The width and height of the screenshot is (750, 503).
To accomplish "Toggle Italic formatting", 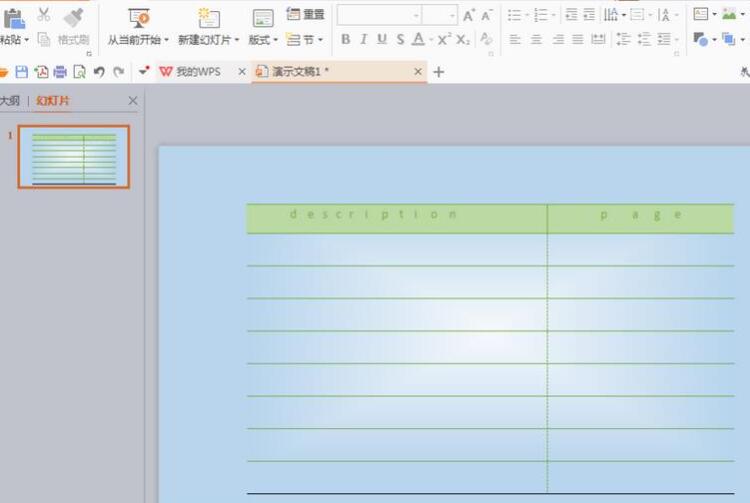I will pyautogui.click(x=364, y=39).
